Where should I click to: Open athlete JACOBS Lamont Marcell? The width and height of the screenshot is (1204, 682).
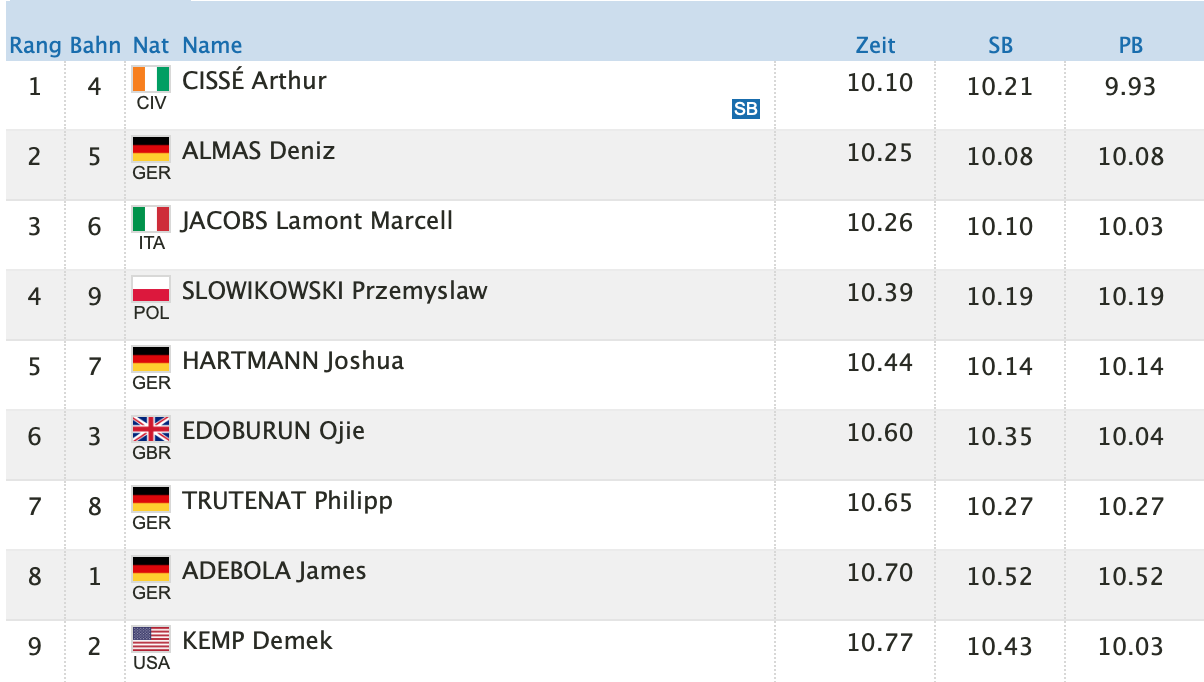317,220
